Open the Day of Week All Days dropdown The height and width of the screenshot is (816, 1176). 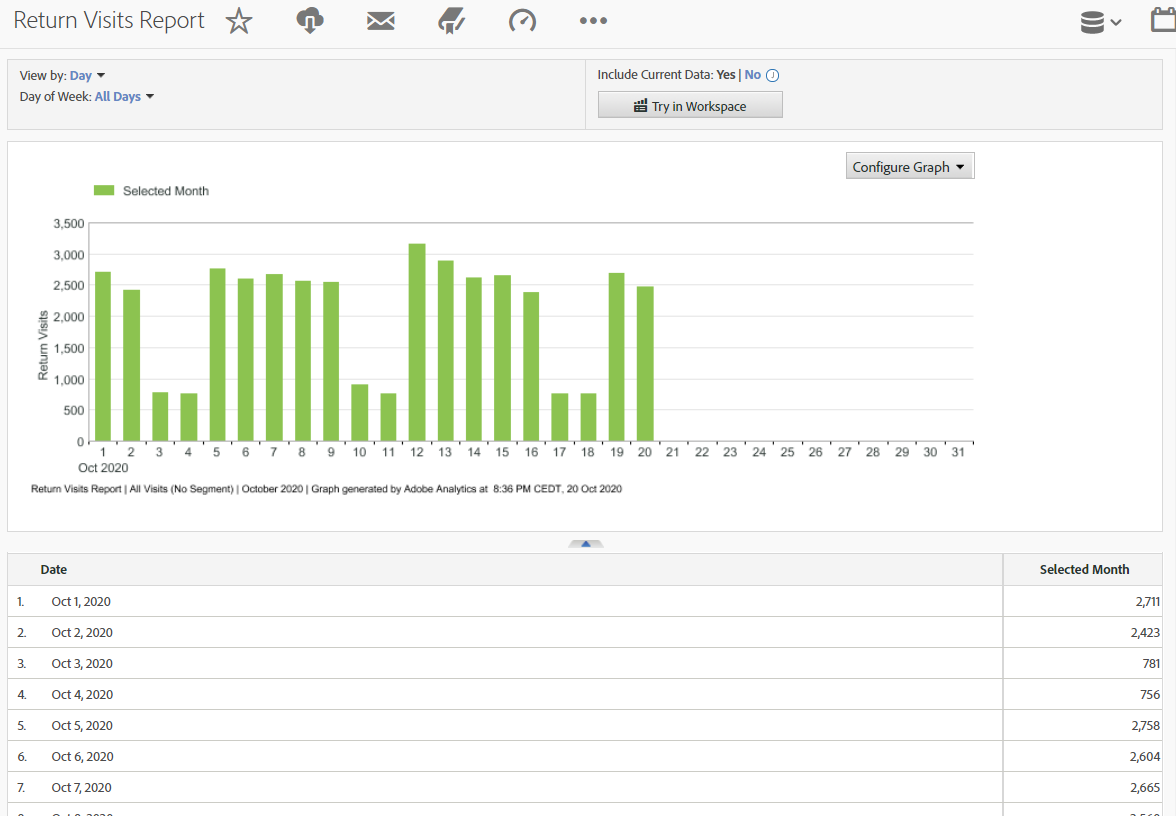pyautogui.click(x=124, y=97)
